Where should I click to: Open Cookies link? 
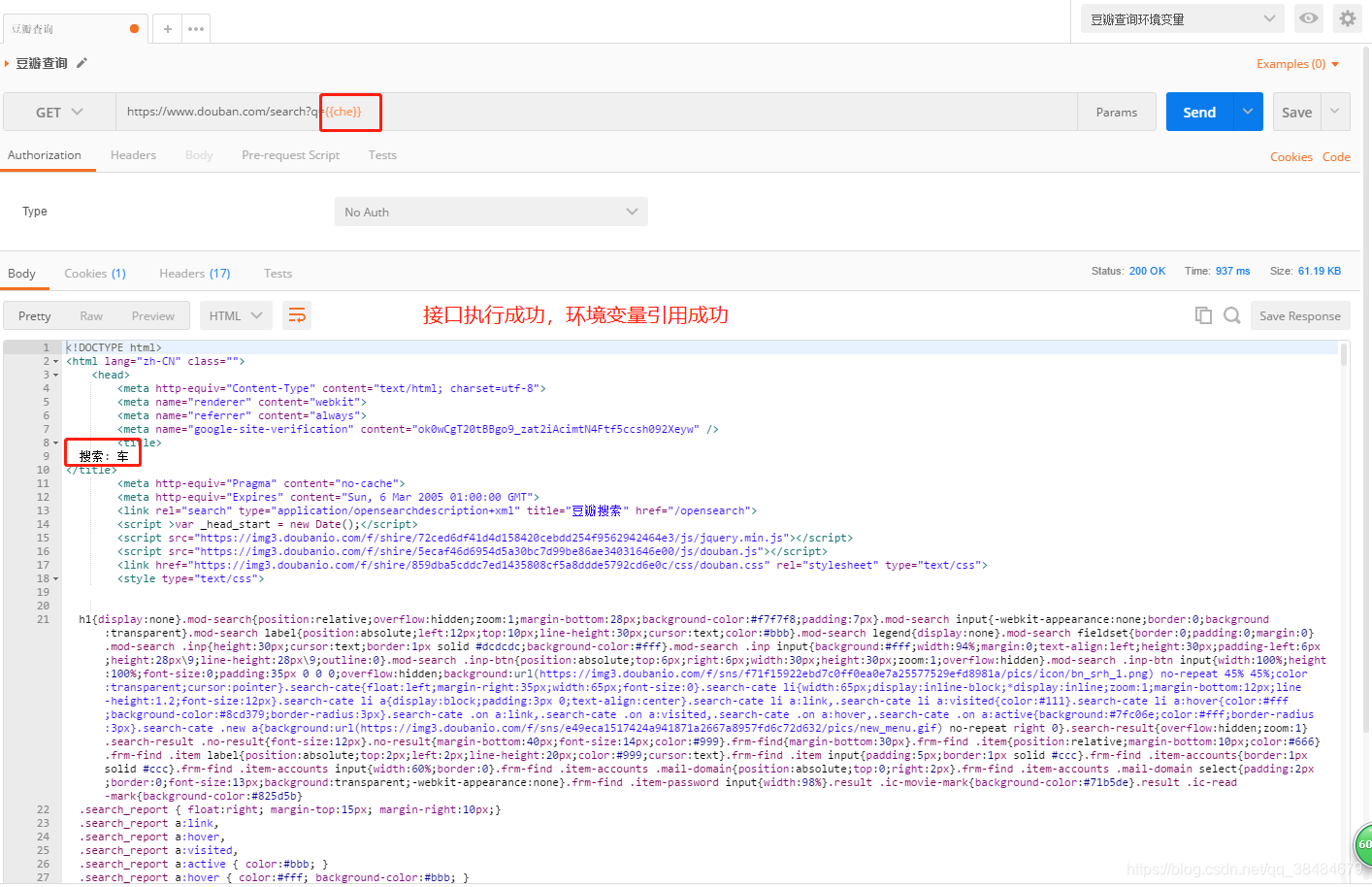1291,156
